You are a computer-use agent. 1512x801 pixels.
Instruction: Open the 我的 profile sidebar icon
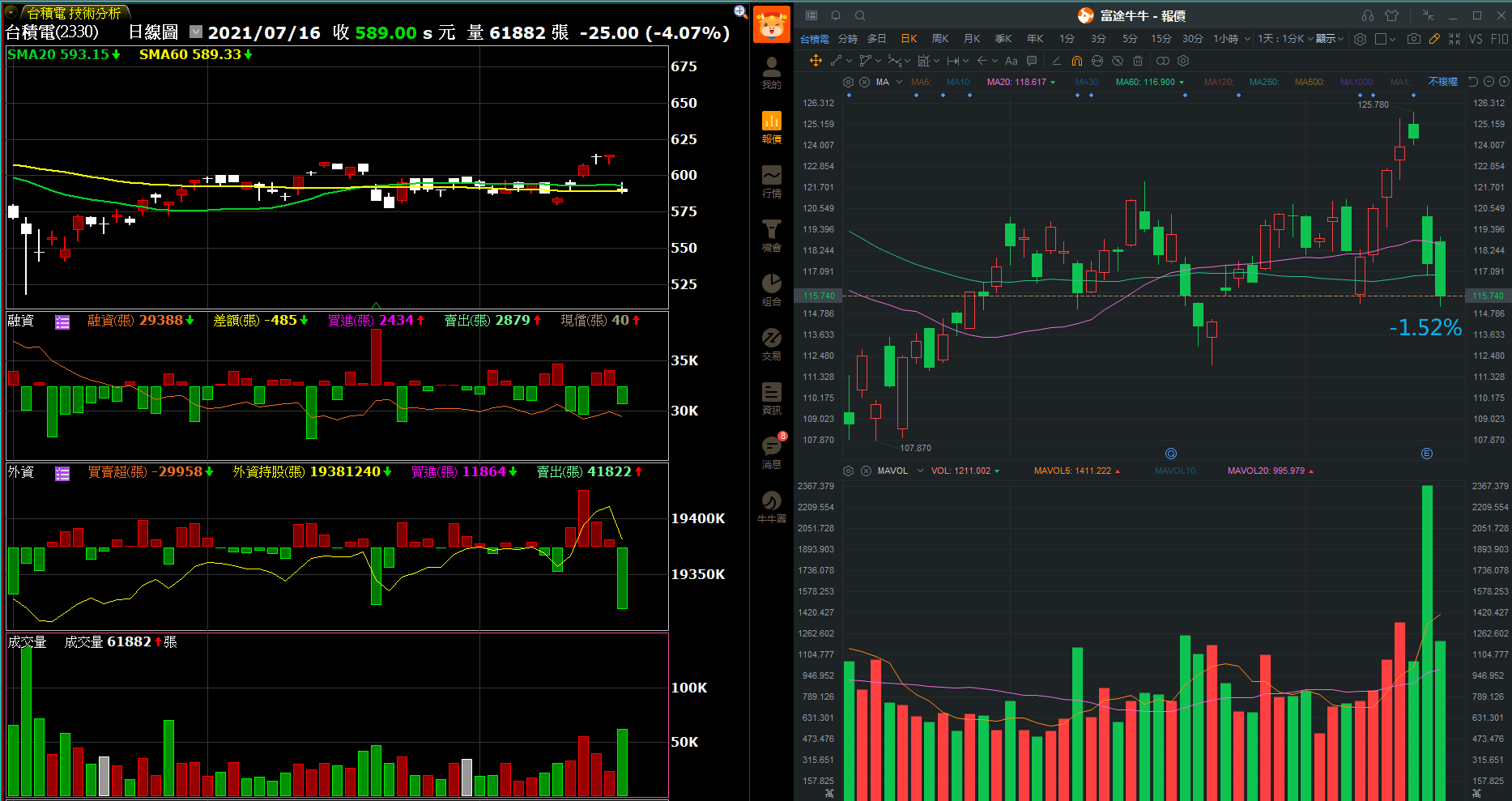[772, 72]
